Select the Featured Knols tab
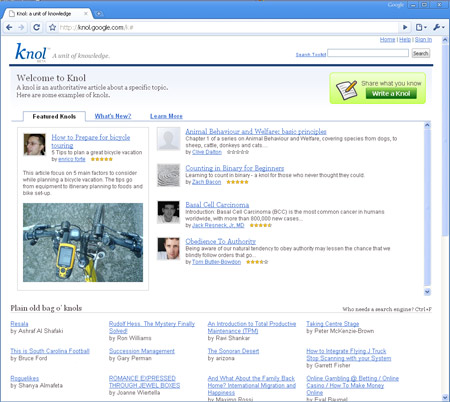The width and height of the screenshot is (450, 402). (54, 116)
